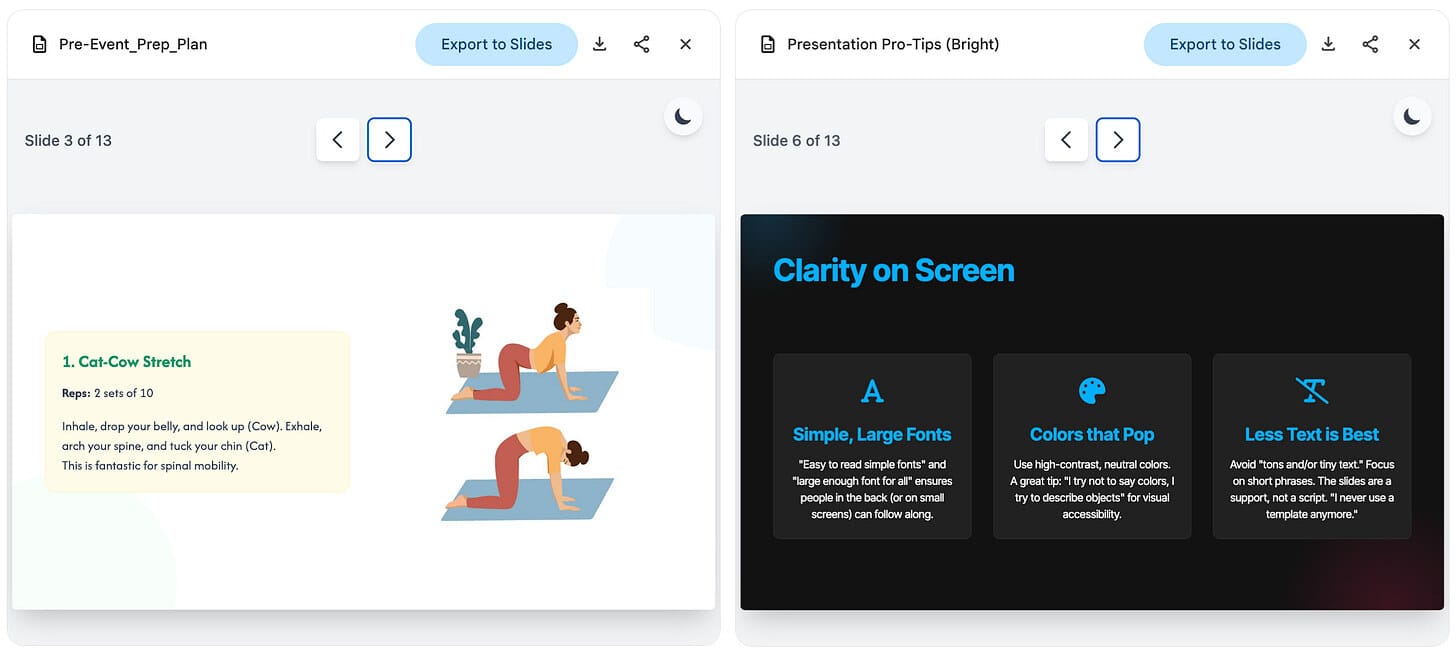Toggle dark mode in Presentation Pro-Tips panel
Viewport: 1456px width, 656px height.
coord(1412,117)
